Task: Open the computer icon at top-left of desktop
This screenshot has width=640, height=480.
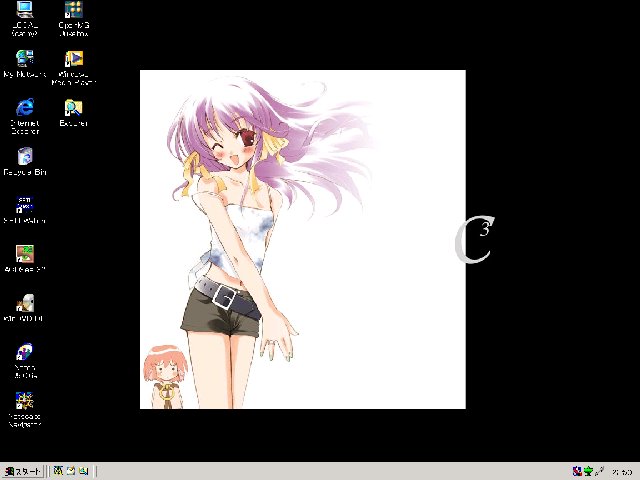Action: (x=25, y=12)
